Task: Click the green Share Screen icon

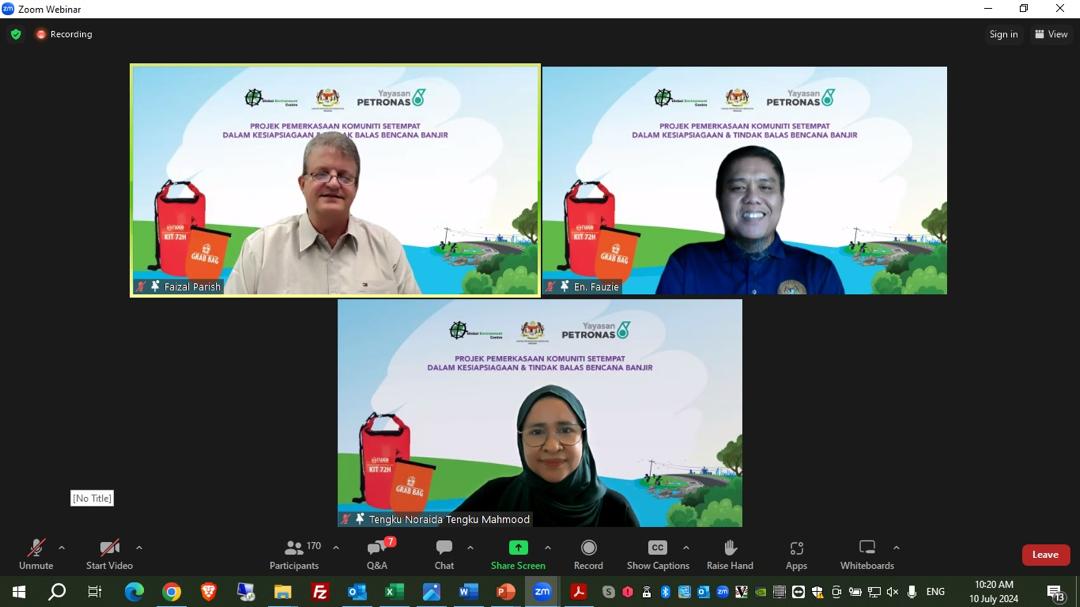Action: 518,548
